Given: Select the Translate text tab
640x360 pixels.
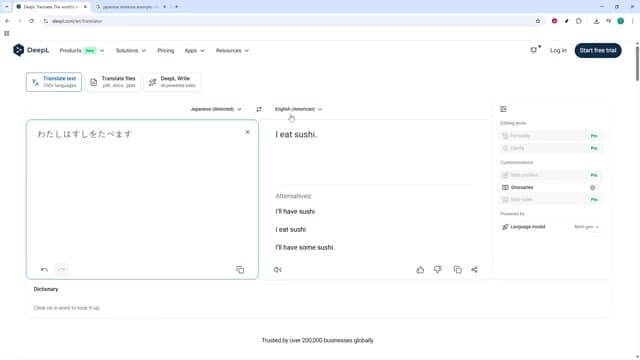Looking at the screenshot, I should coord(54,82).
